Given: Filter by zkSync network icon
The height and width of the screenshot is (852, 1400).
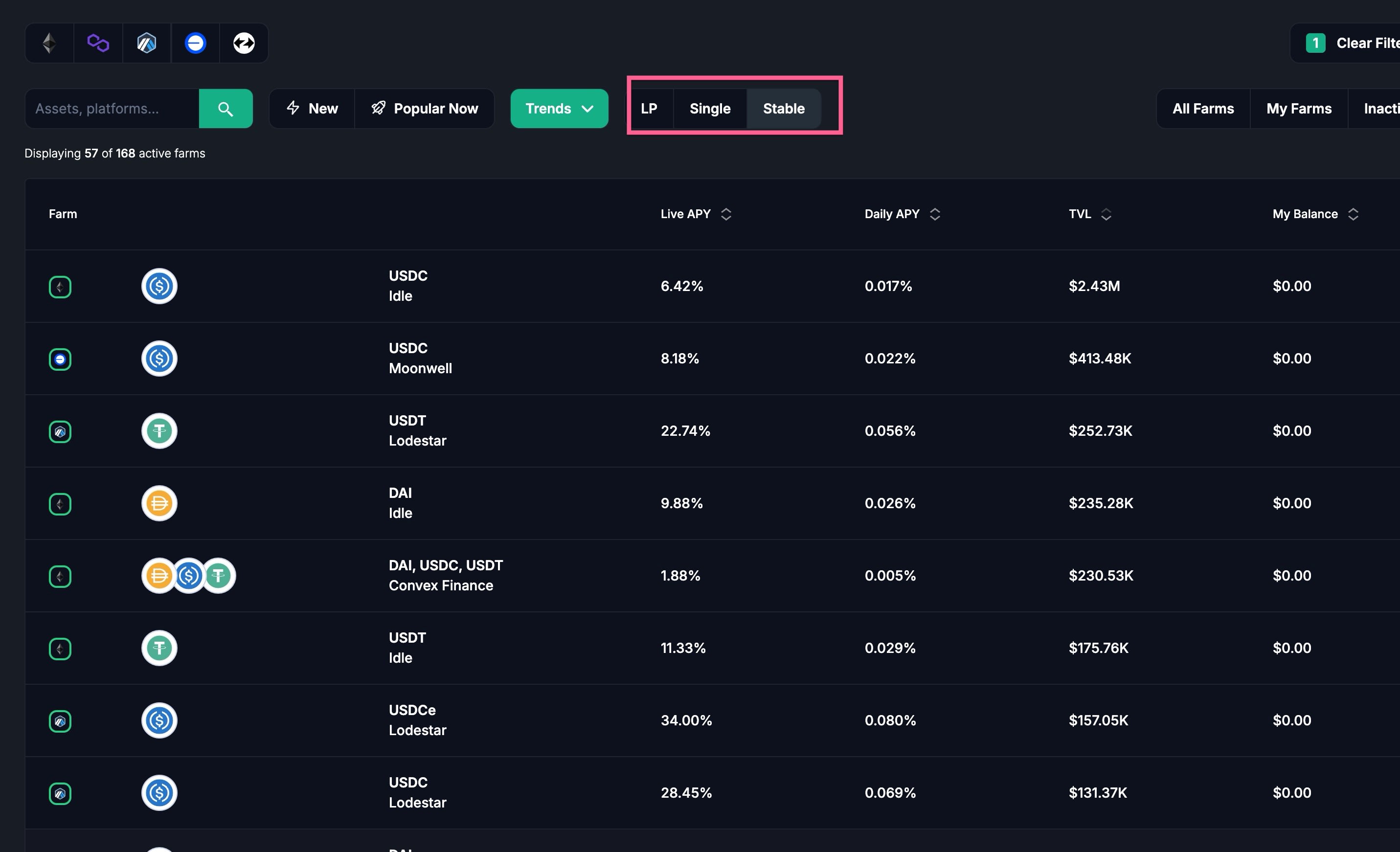Looking at the screenshot, I should (244, 43).
